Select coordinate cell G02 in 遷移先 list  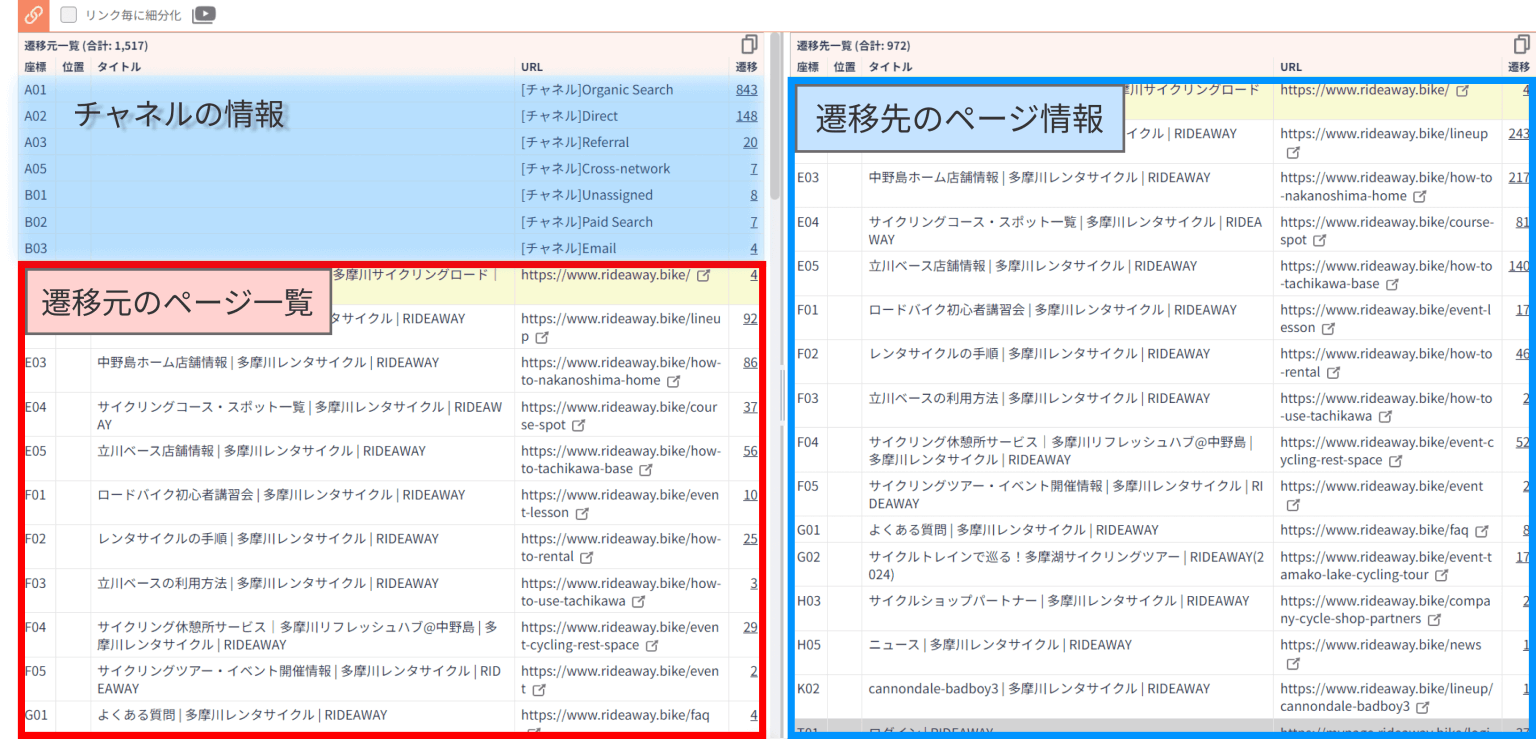click(x=808, y=557)
